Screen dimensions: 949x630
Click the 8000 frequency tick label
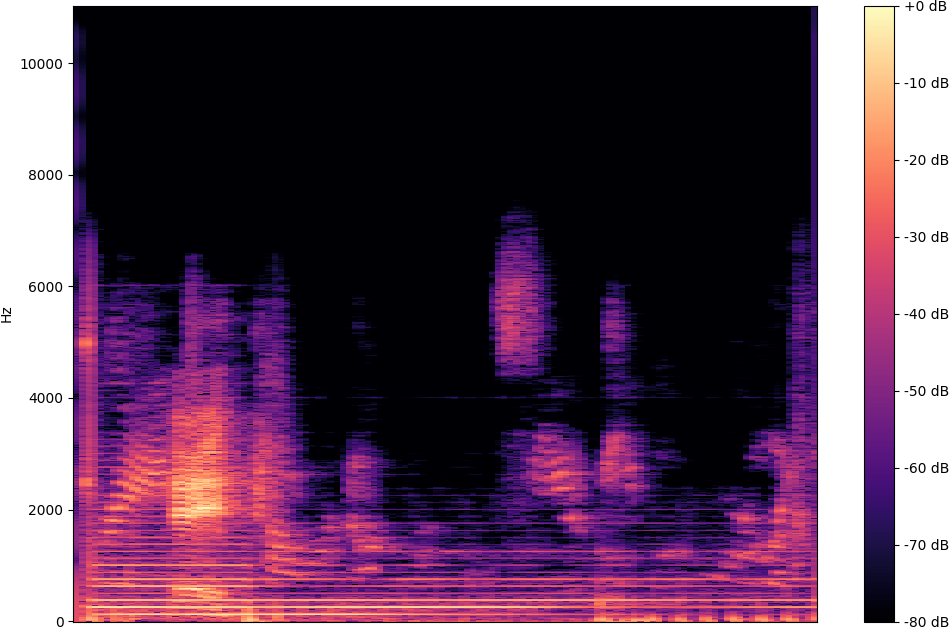pyautogui.click(x=45, y=176)
